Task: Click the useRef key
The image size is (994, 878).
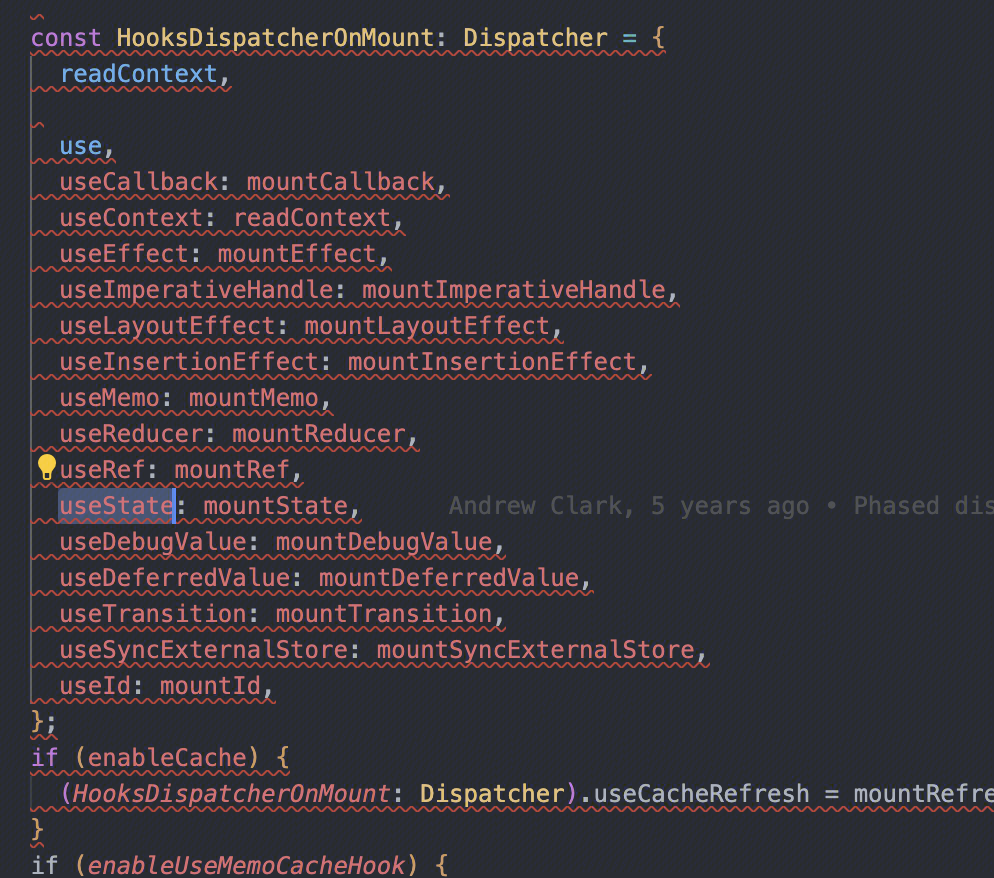Action: click(x=102, y=470)
